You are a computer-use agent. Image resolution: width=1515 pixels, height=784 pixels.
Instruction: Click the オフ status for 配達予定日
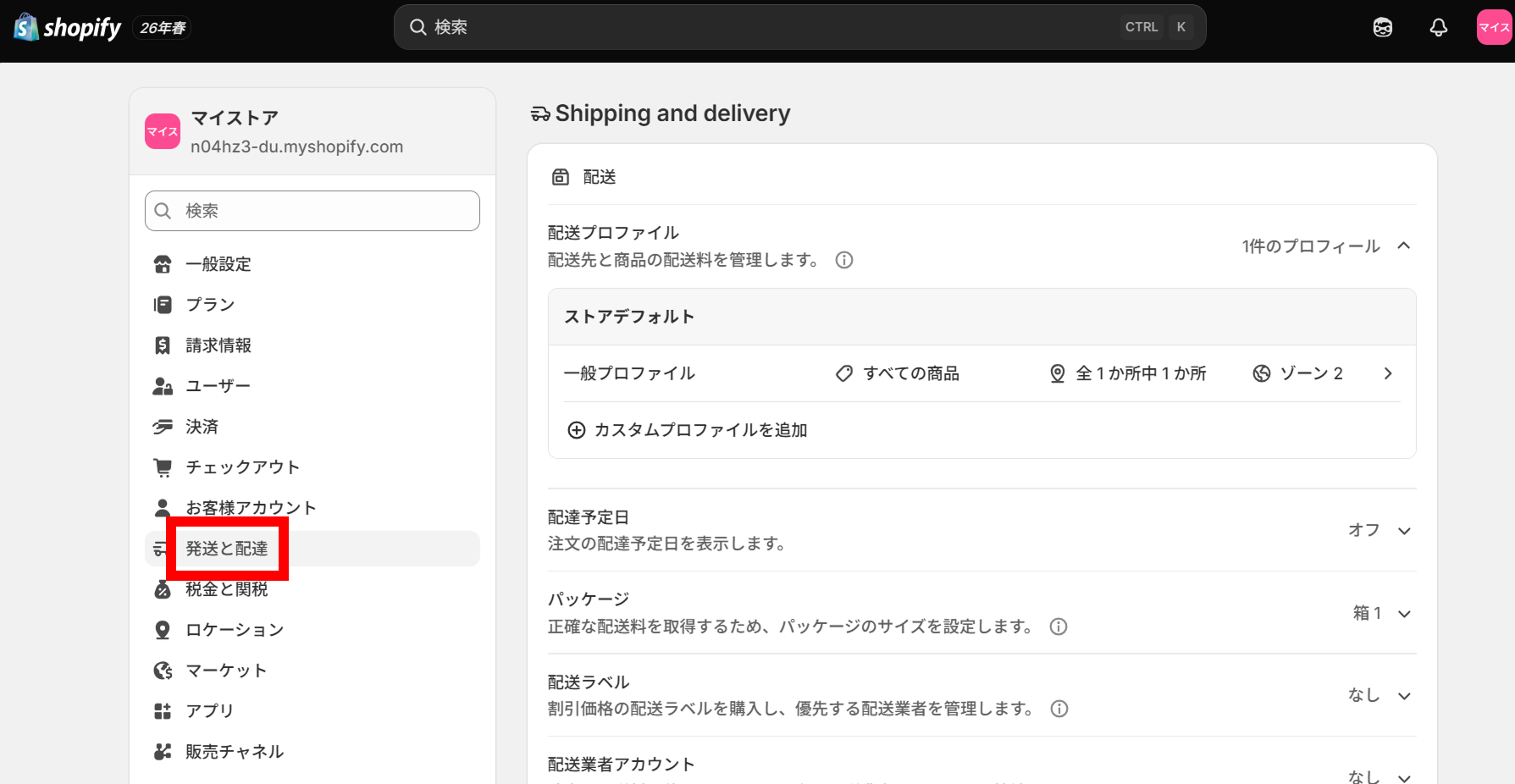[1363, 530]
